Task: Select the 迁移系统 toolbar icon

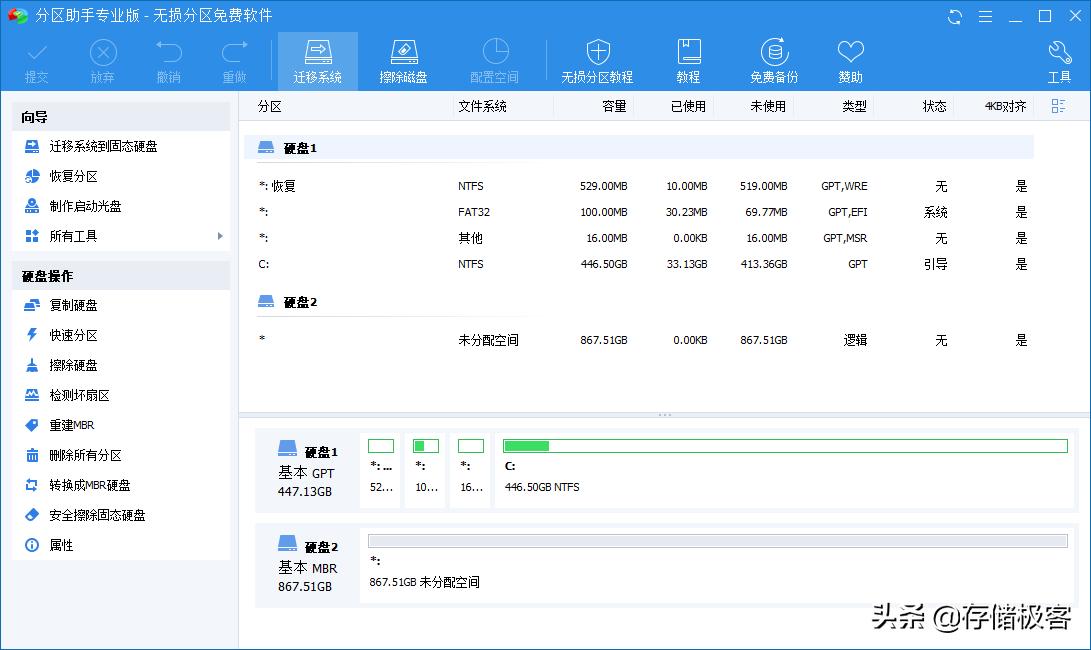Action: coord(317,58)
